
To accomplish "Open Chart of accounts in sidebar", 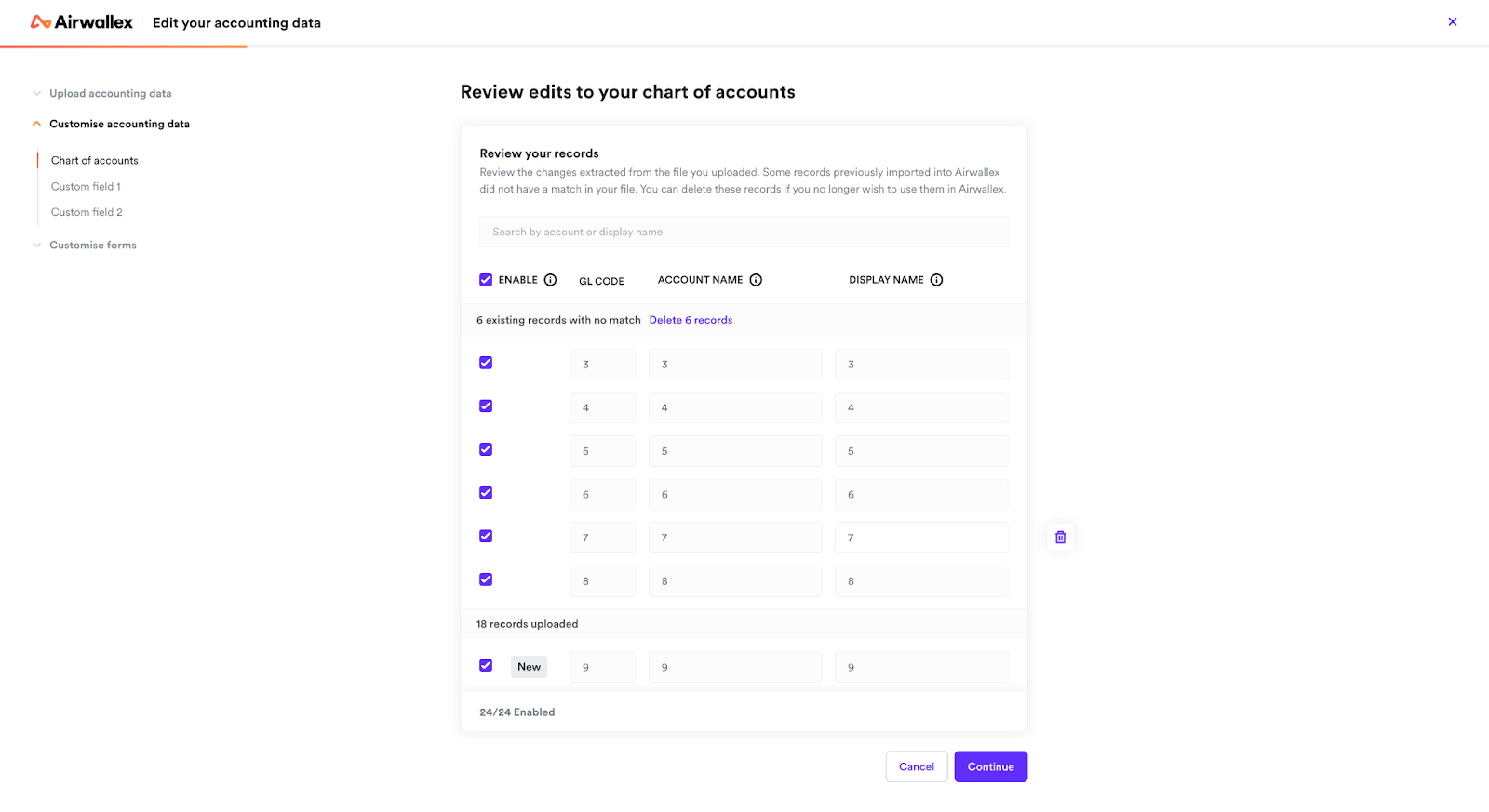I will click(95, 161).
